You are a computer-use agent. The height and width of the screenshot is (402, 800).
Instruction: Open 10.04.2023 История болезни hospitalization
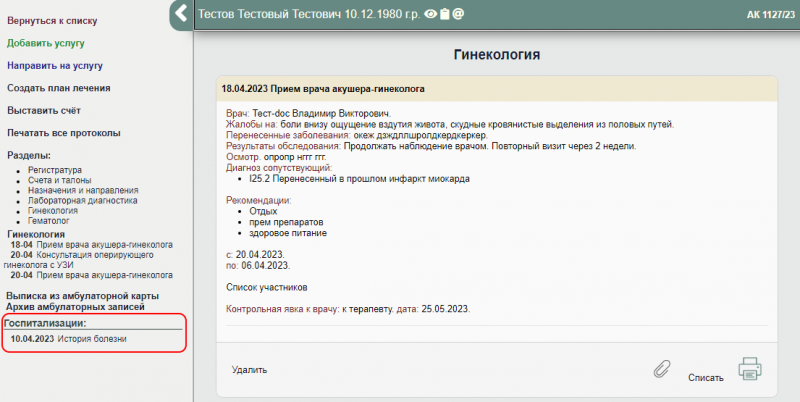coord(75,339)
